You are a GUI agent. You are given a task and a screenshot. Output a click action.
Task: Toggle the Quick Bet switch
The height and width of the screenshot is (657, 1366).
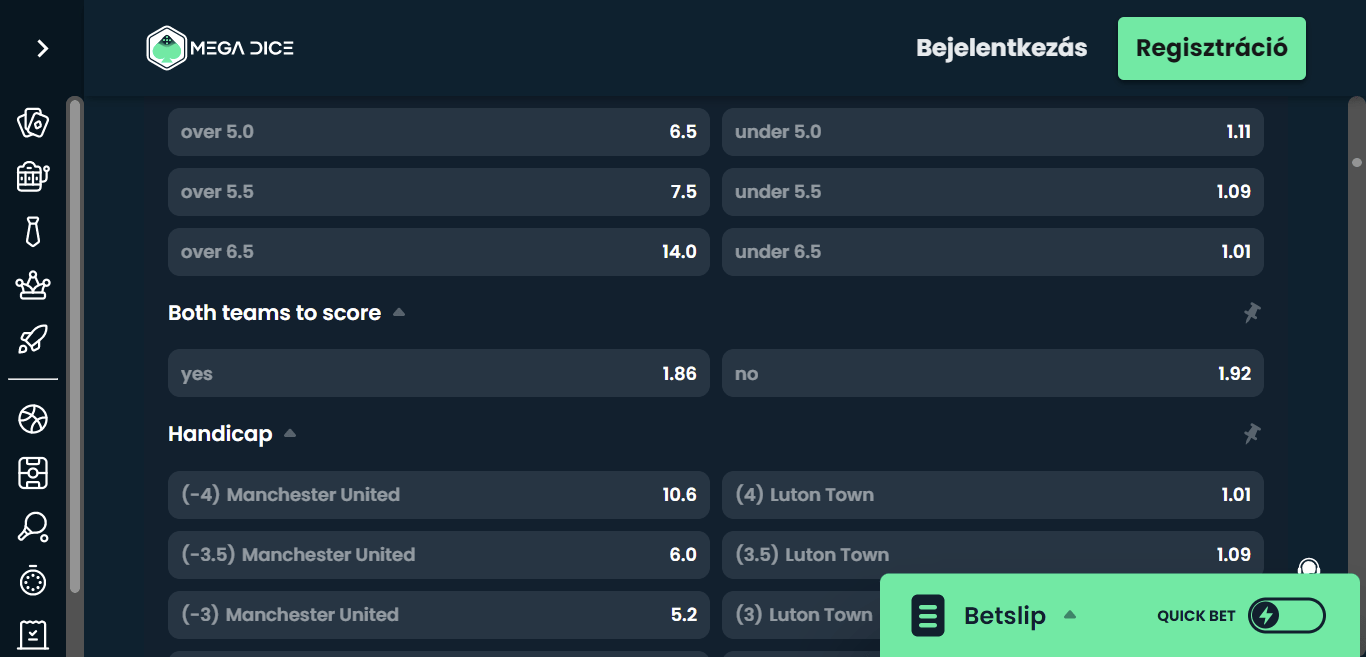coord(1286,616)
